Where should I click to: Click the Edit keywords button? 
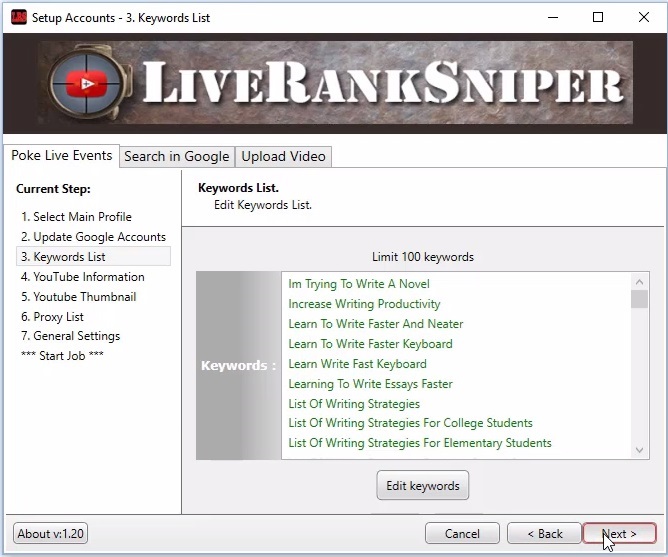423,485
